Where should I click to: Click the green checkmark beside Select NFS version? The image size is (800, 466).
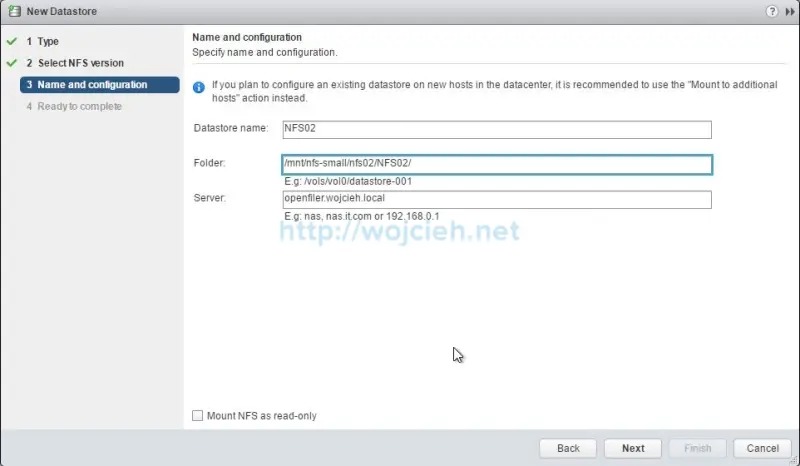(12, 63)
